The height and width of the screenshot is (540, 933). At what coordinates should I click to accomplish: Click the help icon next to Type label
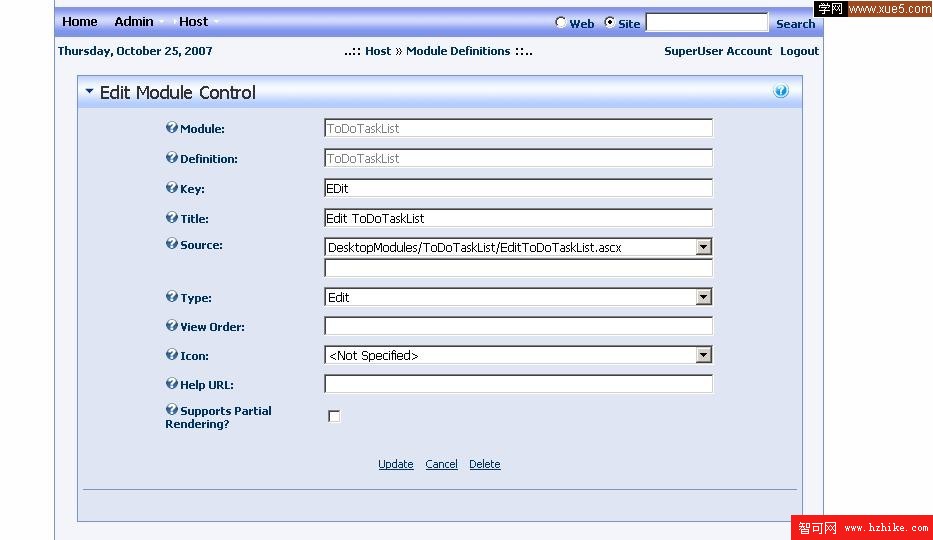(171, 296)
